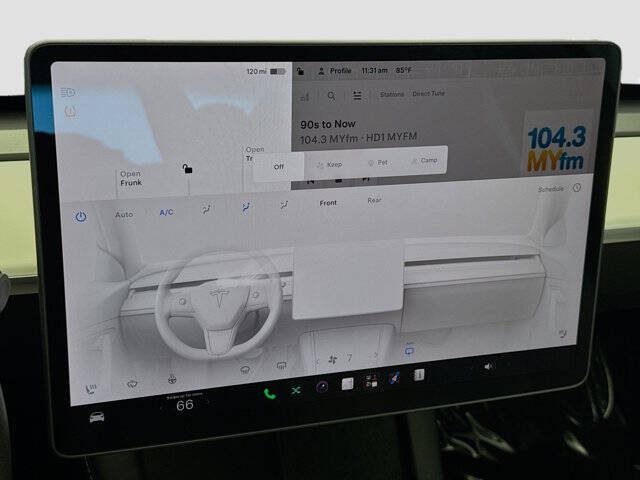This screenshot has height=480, width=640.
Task: Select Camp climate mode
Action: coord(424,160)
